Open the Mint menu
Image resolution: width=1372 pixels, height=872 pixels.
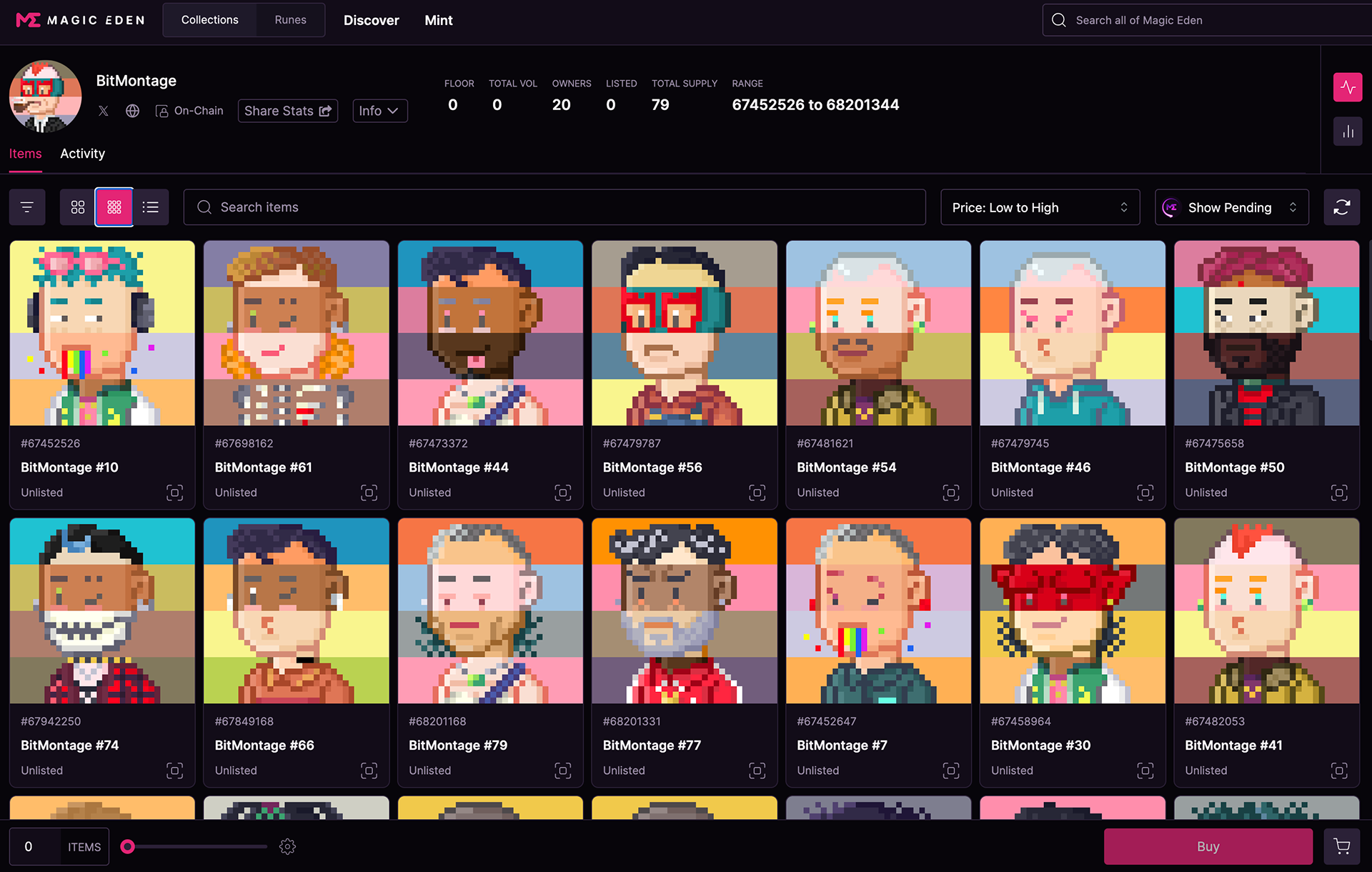point(438,20)
